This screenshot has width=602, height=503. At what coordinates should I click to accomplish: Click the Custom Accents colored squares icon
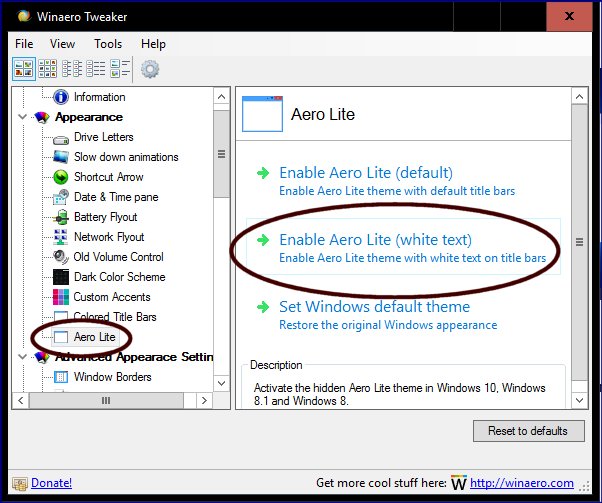(61, 297)
